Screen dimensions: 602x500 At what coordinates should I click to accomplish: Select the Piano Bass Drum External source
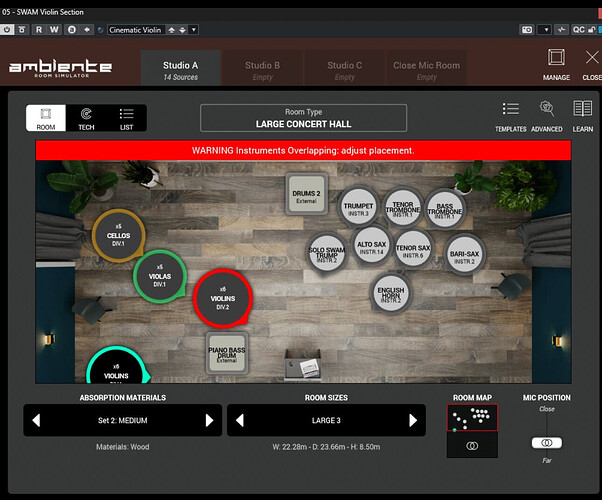pos(227,354)
